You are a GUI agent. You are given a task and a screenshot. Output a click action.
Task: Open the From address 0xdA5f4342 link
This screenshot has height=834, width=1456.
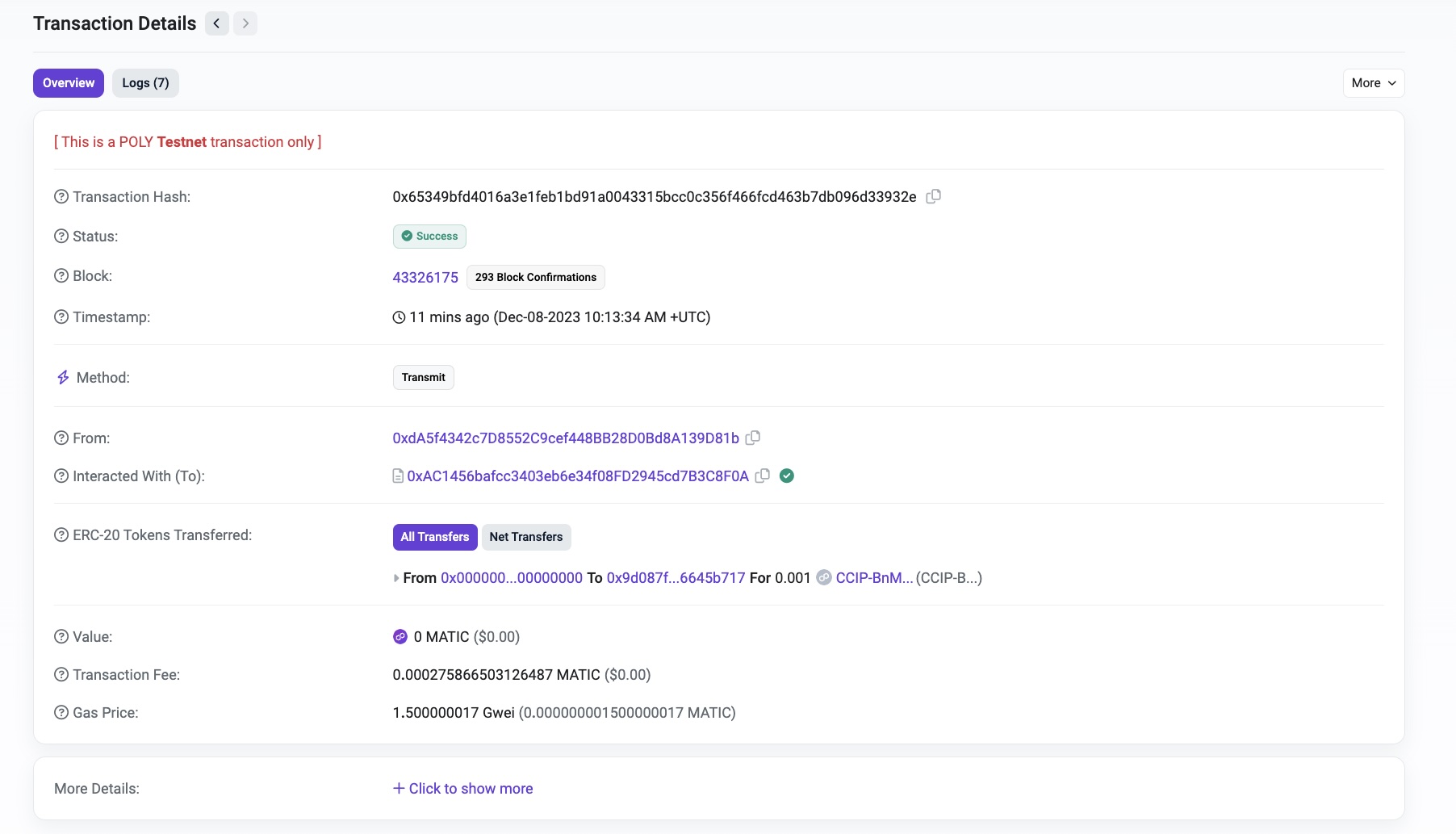(566, 438)
